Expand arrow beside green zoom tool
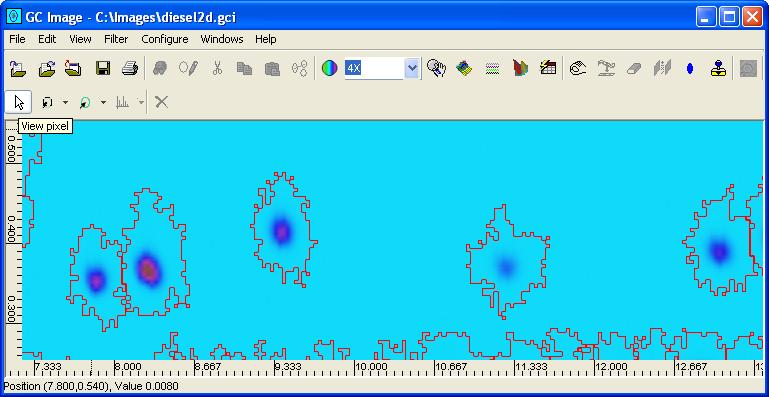The image size is (769, 397). click(x=103, y=103)
